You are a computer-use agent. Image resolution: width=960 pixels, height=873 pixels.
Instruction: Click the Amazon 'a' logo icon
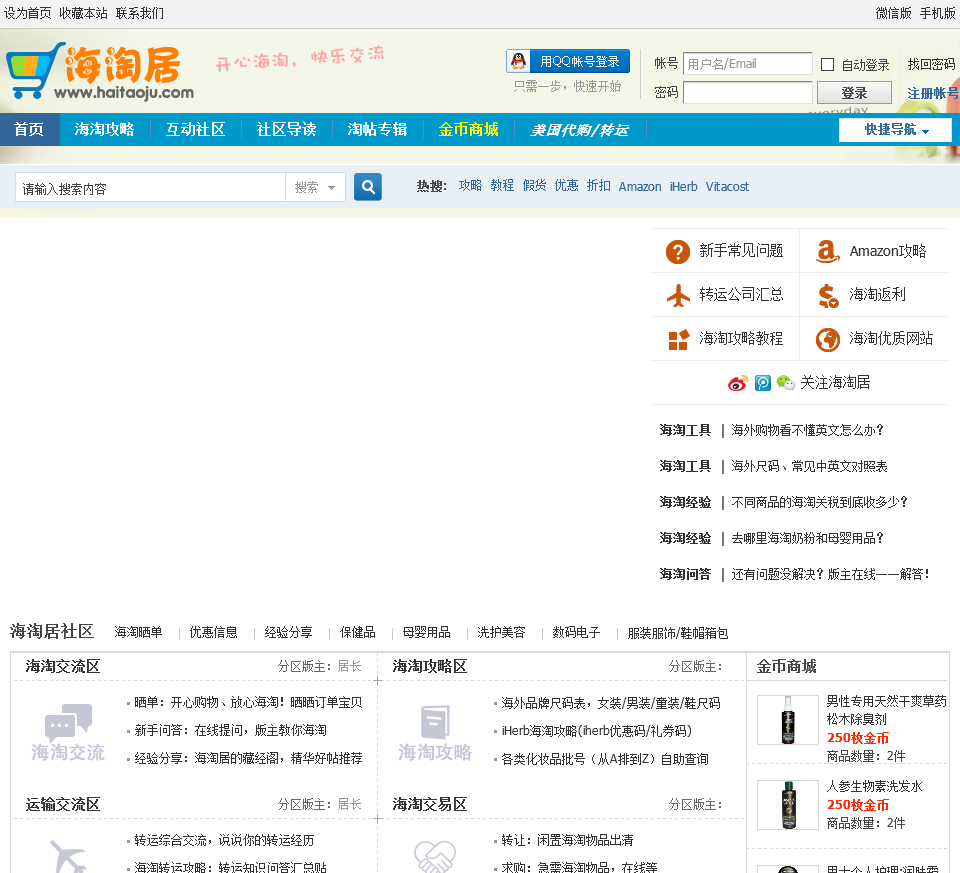tap(827, 251)
